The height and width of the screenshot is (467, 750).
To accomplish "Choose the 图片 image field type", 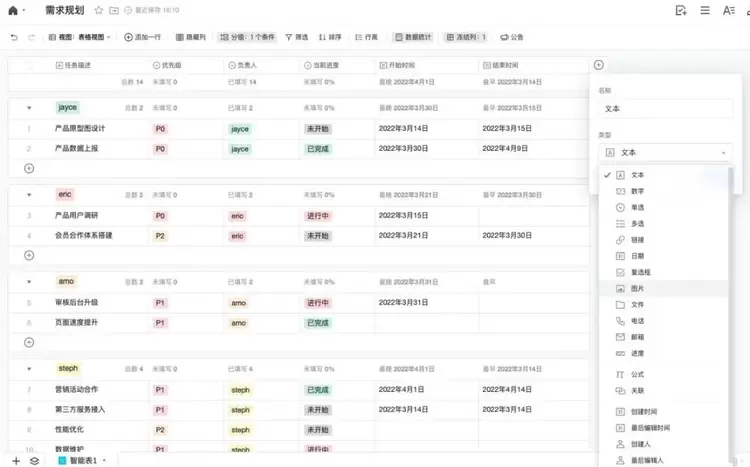I will (x=664, y=289).
